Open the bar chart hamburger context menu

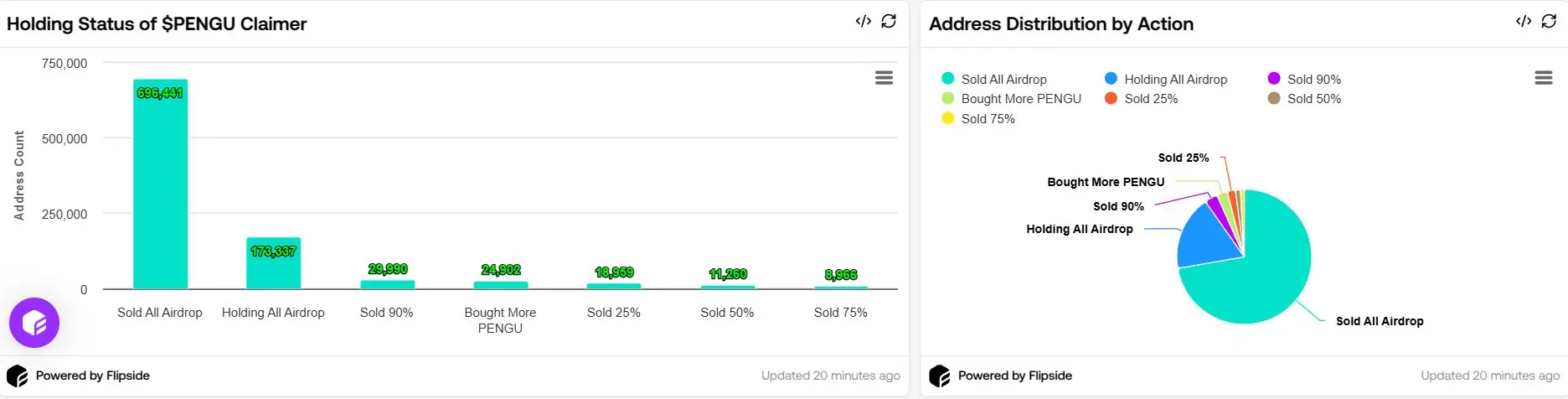[x=884, y=78]
